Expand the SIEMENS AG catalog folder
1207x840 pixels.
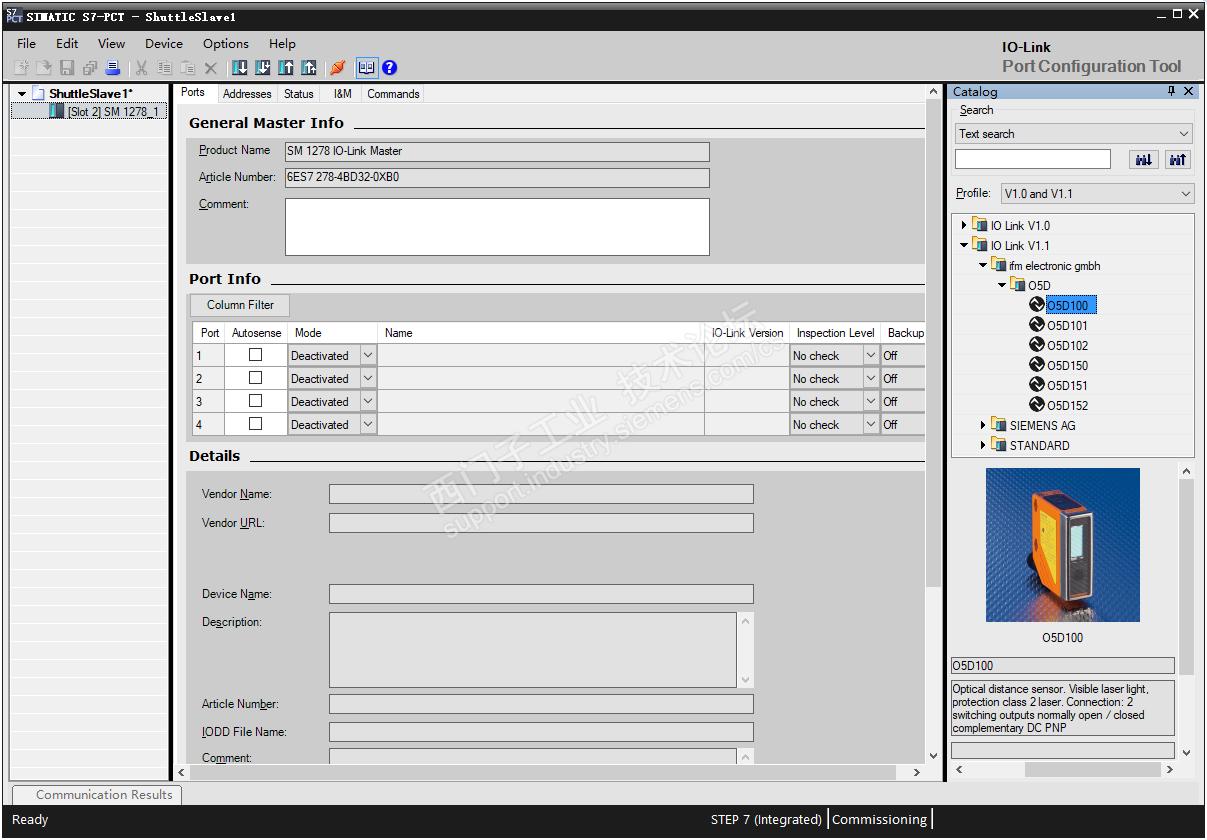coord(984,425)
